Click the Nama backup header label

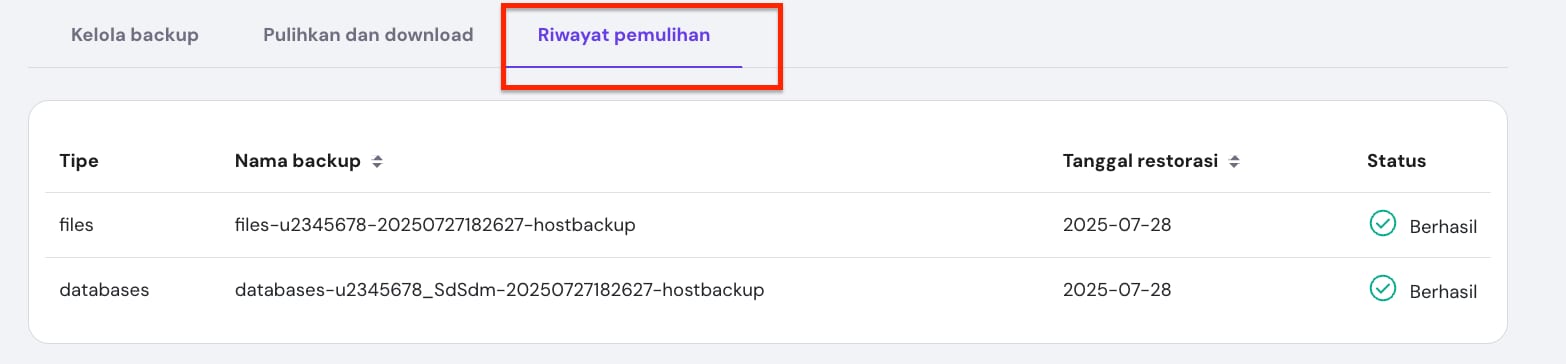pos(298,161)
